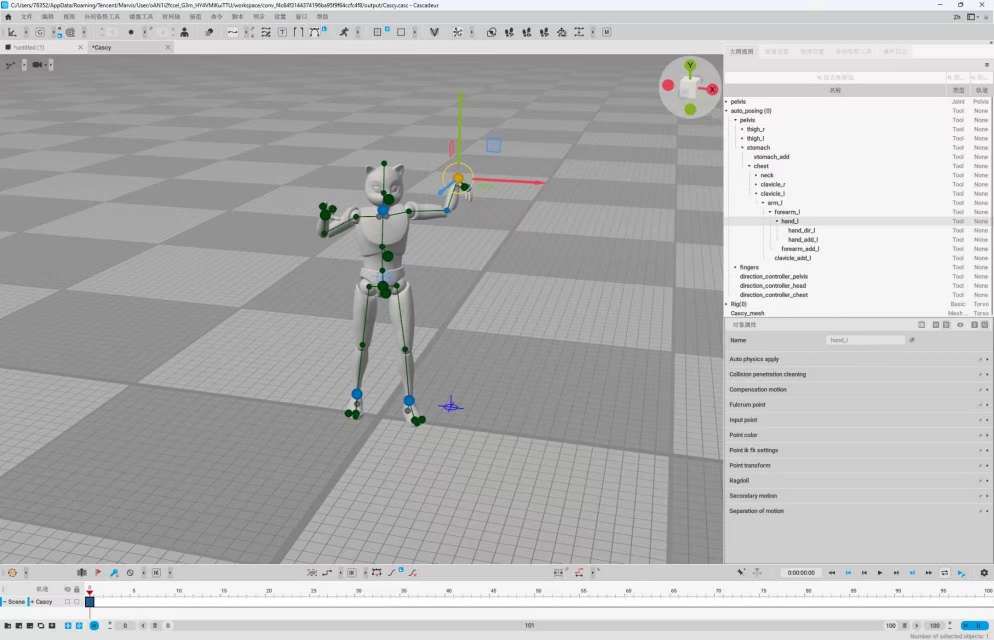Click the IK button near the flag icon
Image resolution: width=994 pixels, height=640 pixels.
tap(156, 572)
